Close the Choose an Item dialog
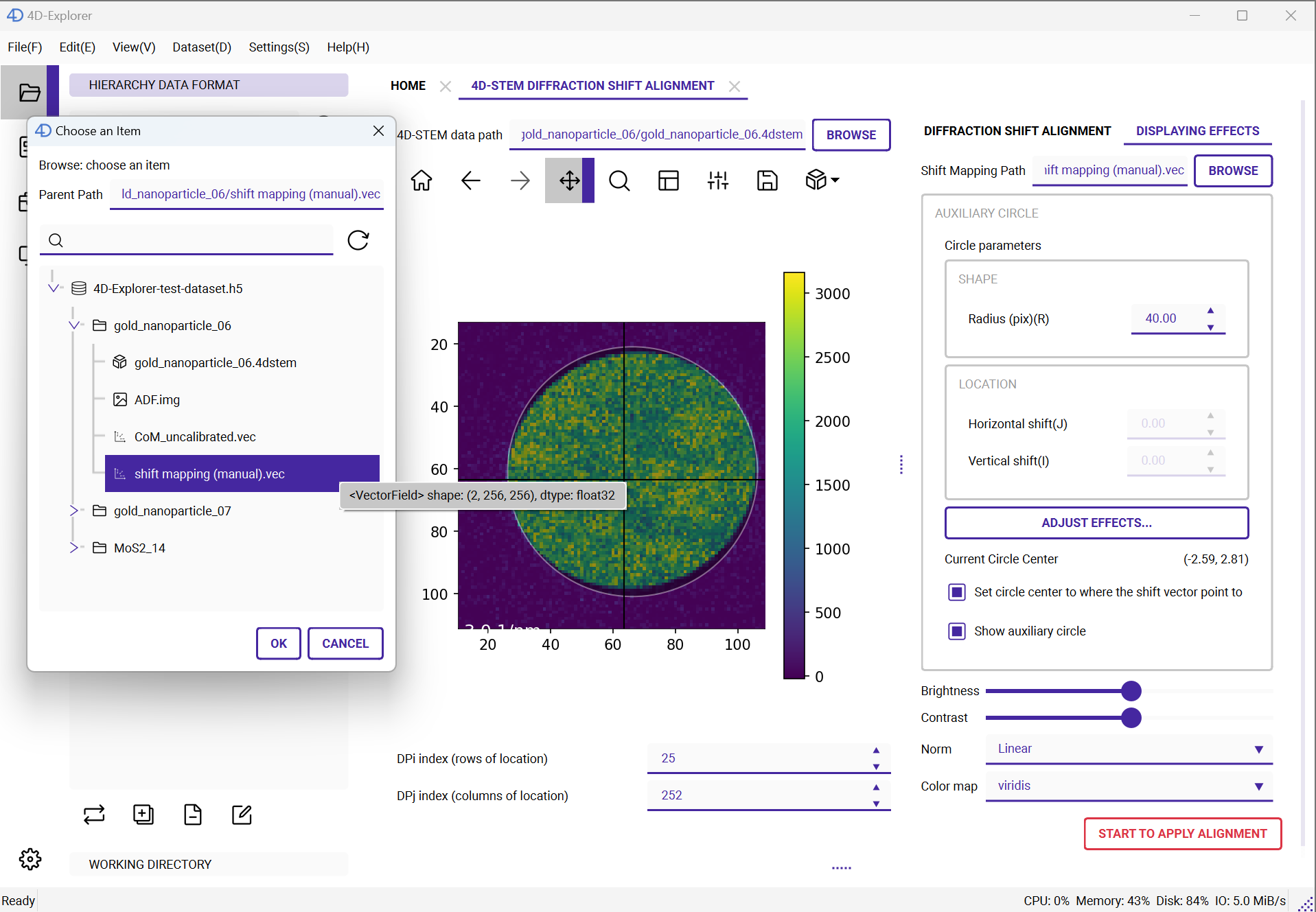This screenshot has height=912, width=1316. coord(378,130)
